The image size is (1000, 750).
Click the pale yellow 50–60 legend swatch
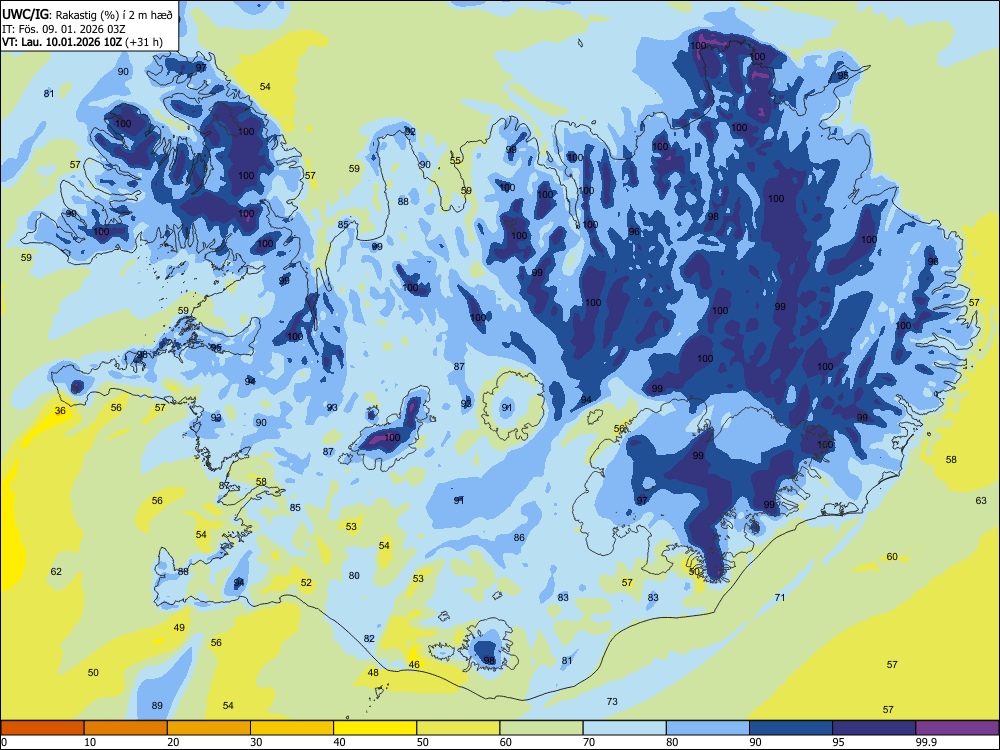click(459, 728)
